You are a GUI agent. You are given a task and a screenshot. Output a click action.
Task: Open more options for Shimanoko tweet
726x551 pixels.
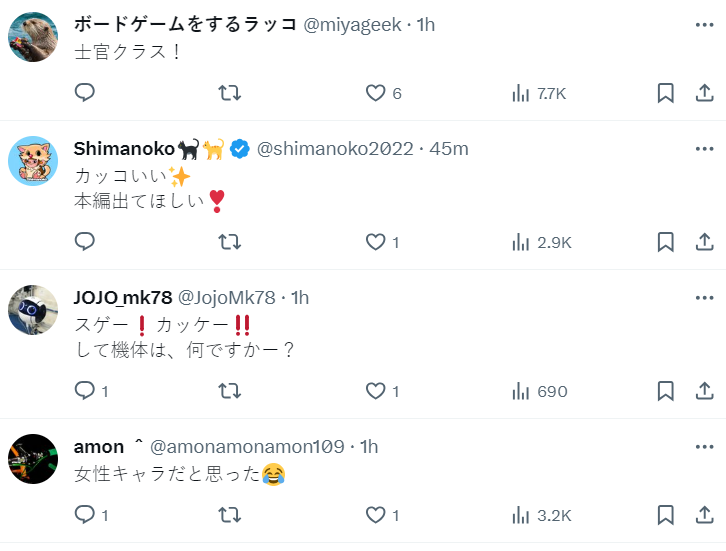(704, 149)
